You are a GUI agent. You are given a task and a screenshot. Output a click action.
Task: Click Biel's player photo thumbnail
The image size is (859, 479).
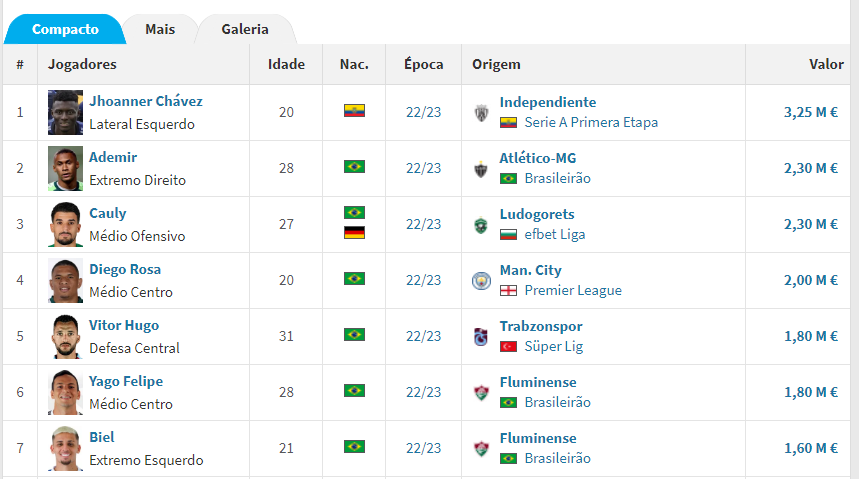click(65, 448)
